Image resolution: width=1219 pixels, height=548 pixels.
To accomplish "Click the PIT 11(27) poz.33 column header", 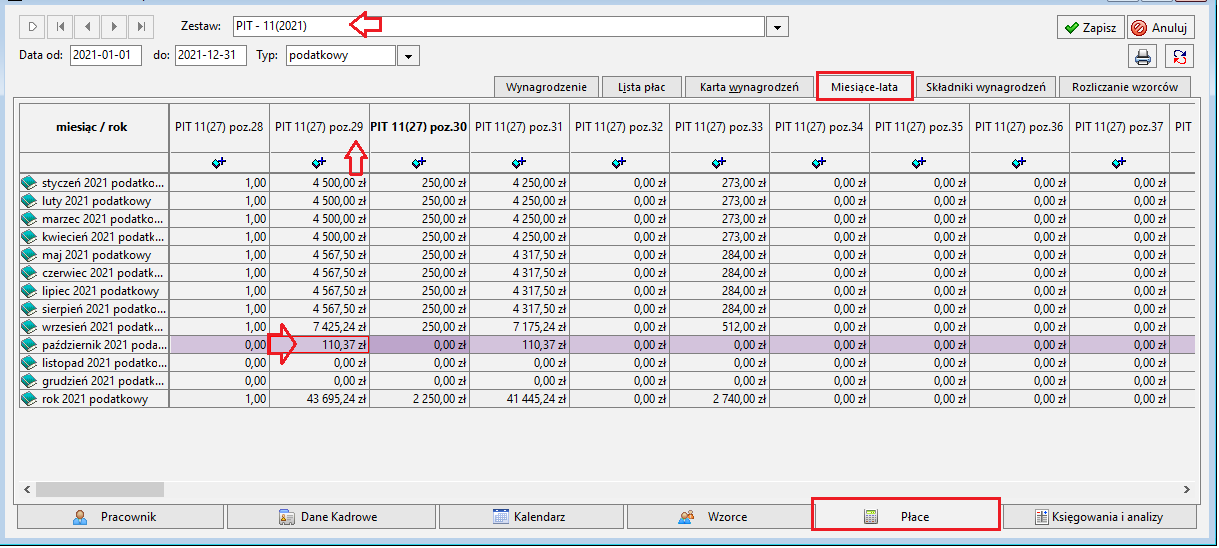I will tap(720, 127).
